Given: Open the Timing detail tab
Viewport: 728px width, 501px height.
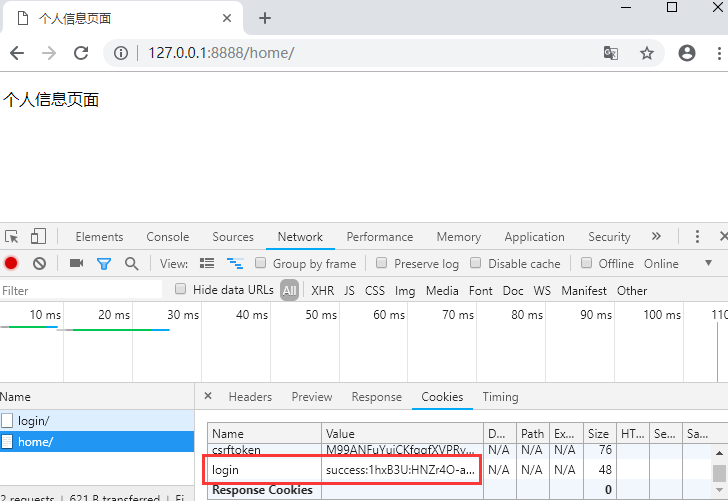Looking at the screenshot, I should 500,397.
